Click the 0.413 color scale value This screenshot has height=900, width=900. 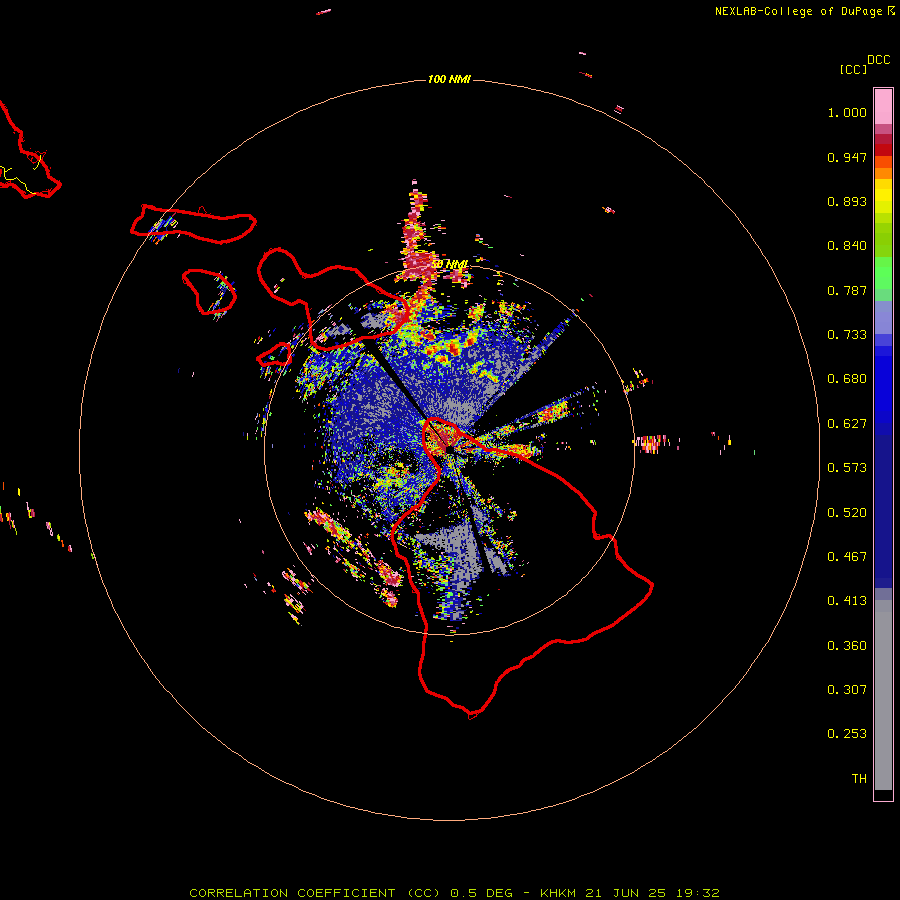847,601
